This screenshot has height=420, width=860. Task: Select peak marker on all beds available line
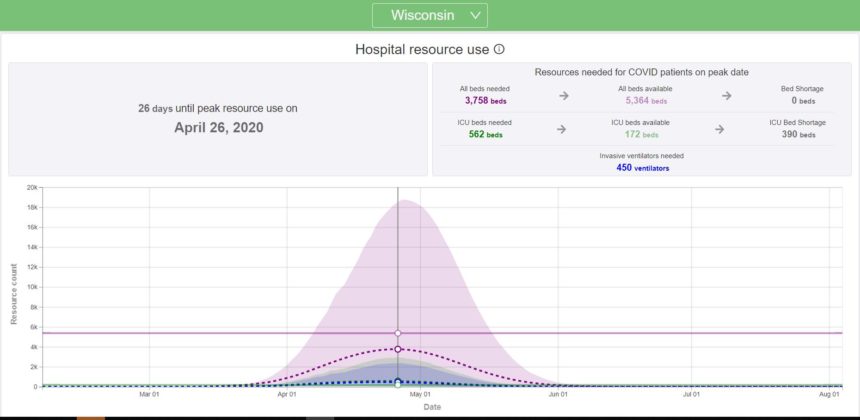(x=398, y=333)
